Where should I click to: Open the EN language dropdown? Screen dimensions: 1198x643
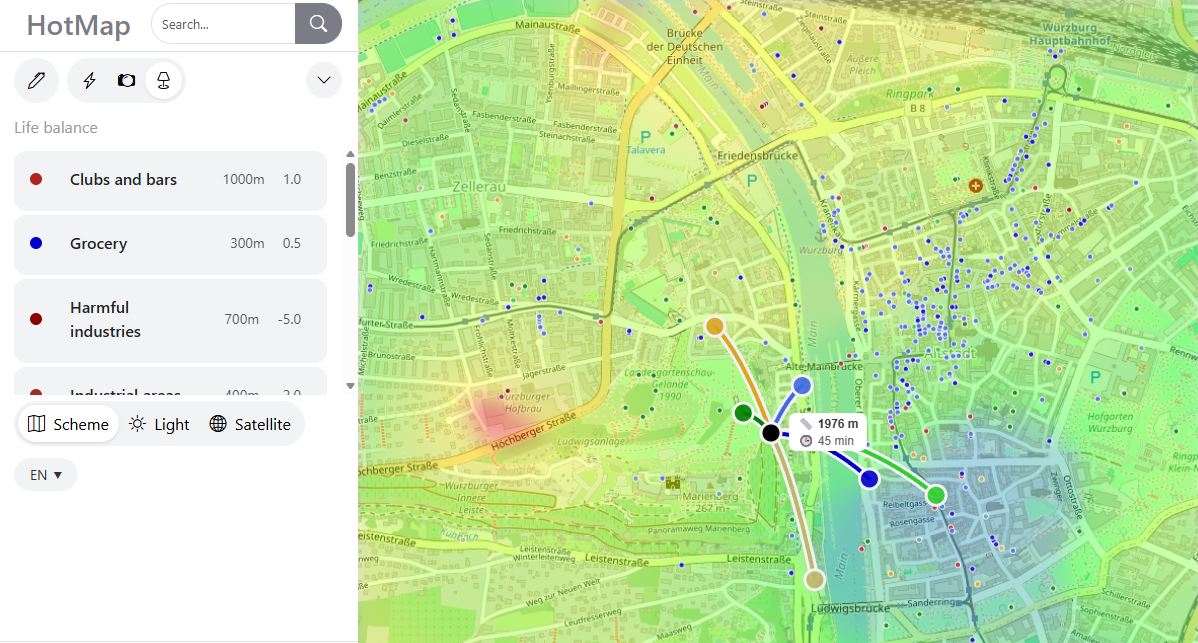[x=46, y=475]
